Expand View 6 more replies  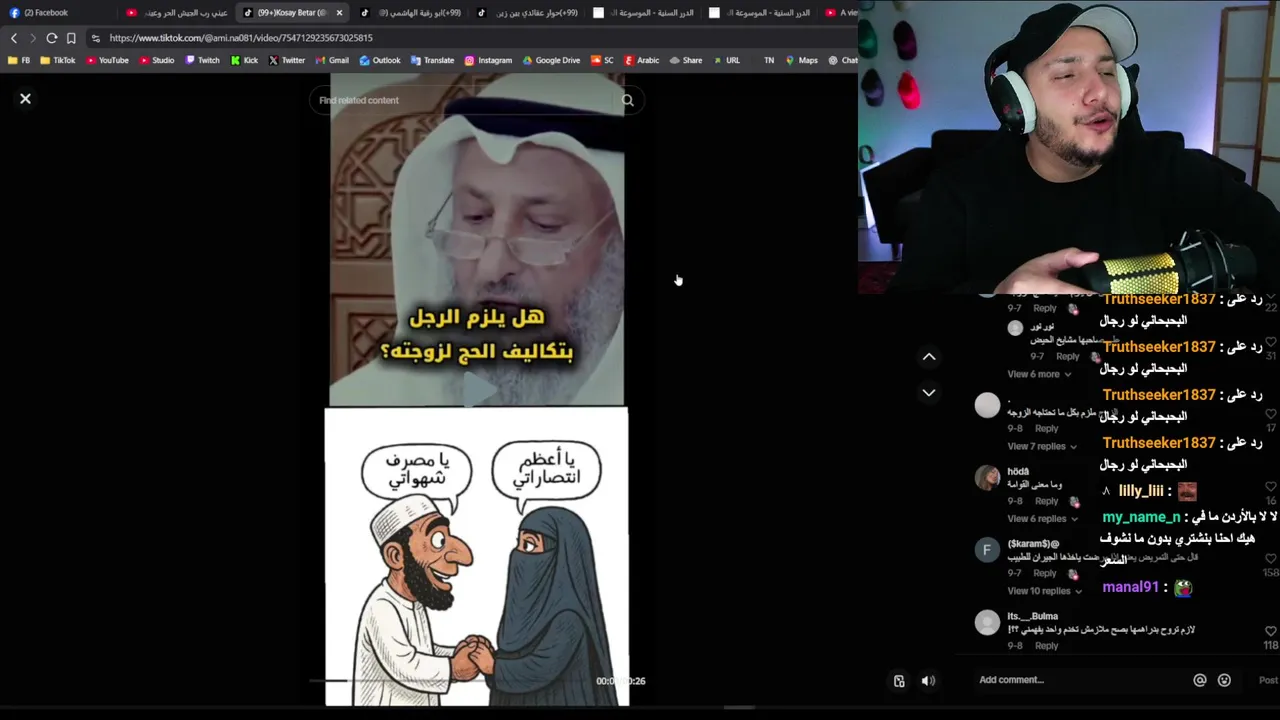(1039, 374)
